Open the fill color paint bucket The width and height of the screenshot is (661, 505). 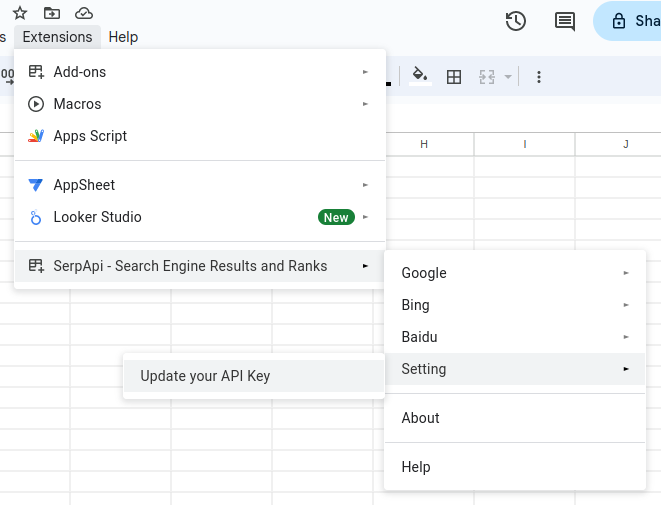[x=420, y=76]
